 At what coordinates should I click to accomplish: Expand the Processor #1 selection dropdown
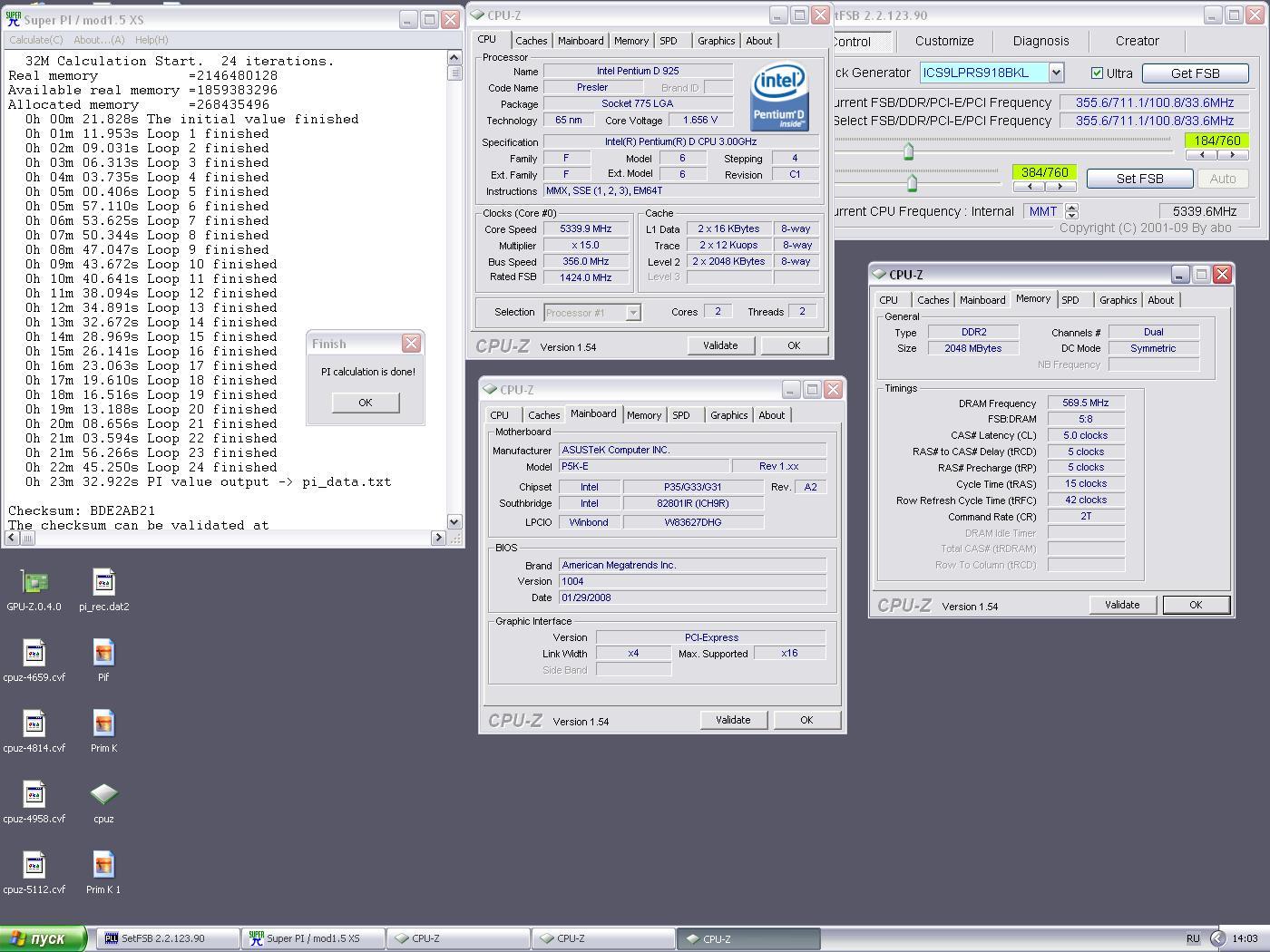coord(633,313)
